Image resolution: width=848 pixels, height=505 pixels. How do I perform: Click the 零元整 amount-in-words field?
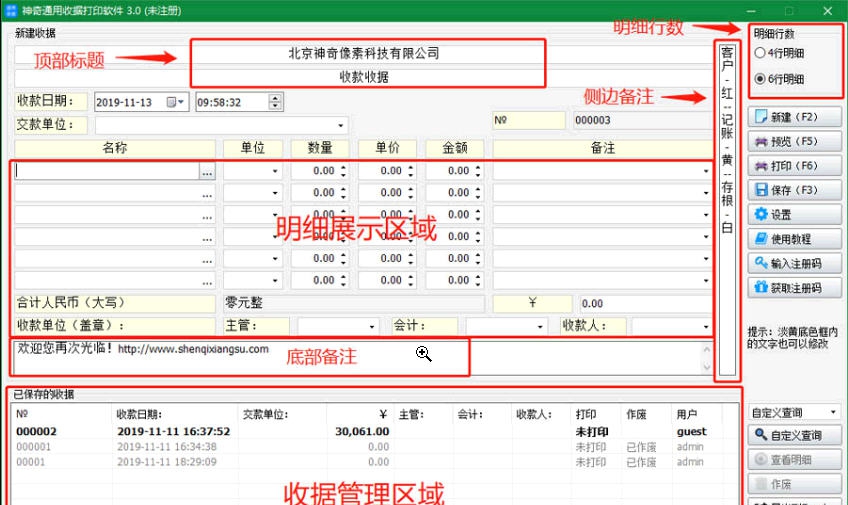click(354, 303)
